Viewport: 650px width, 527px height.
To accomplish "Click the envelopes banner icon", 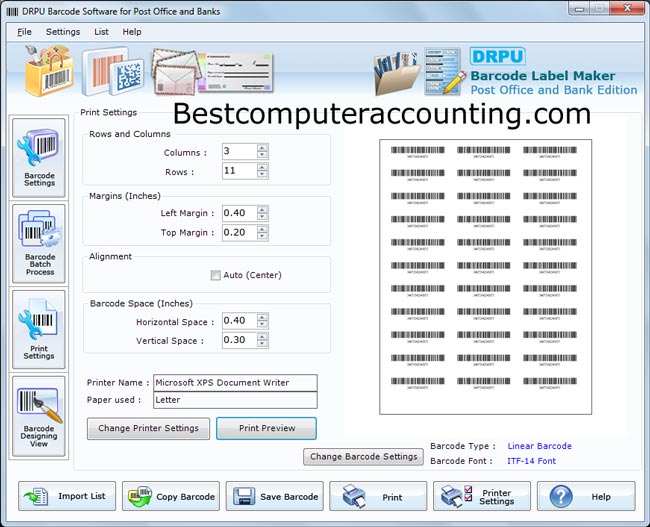I will pos(176,71).
